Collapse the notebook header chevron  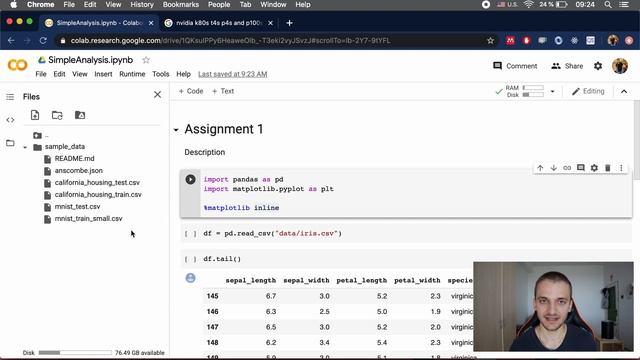(x=624, y=91)
